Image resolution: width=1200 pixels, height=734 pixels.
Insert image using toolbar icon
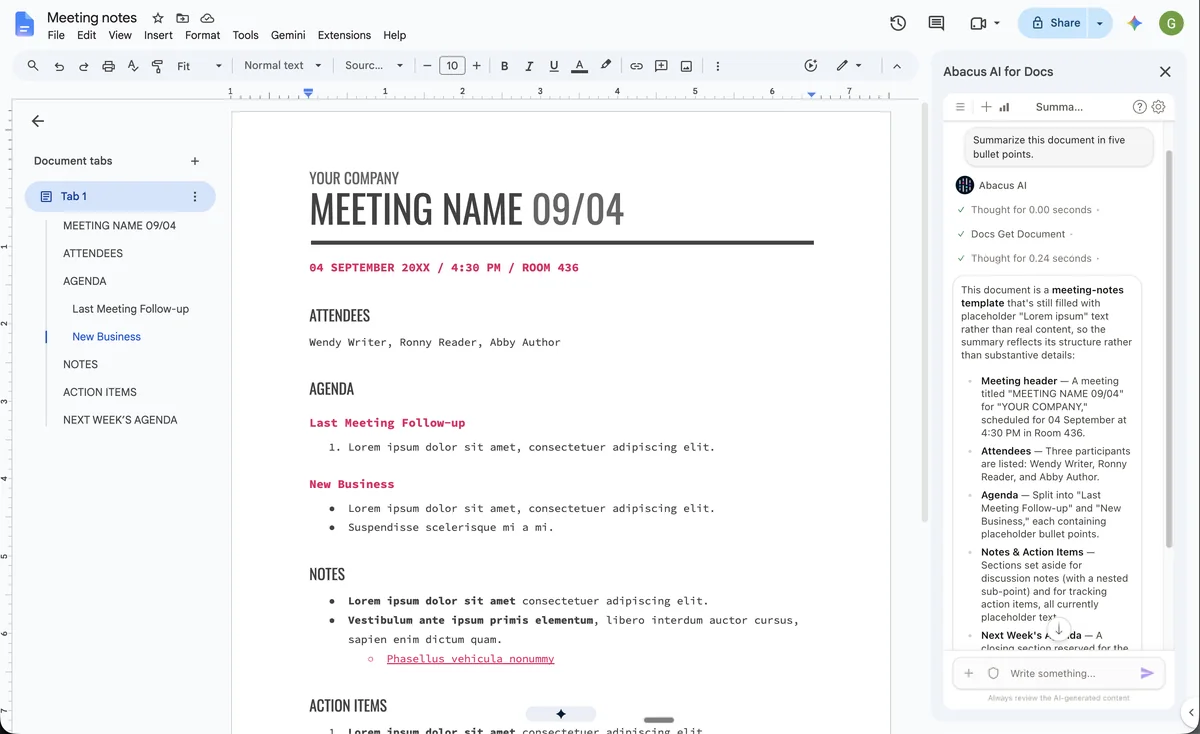[x=686, y=66]
